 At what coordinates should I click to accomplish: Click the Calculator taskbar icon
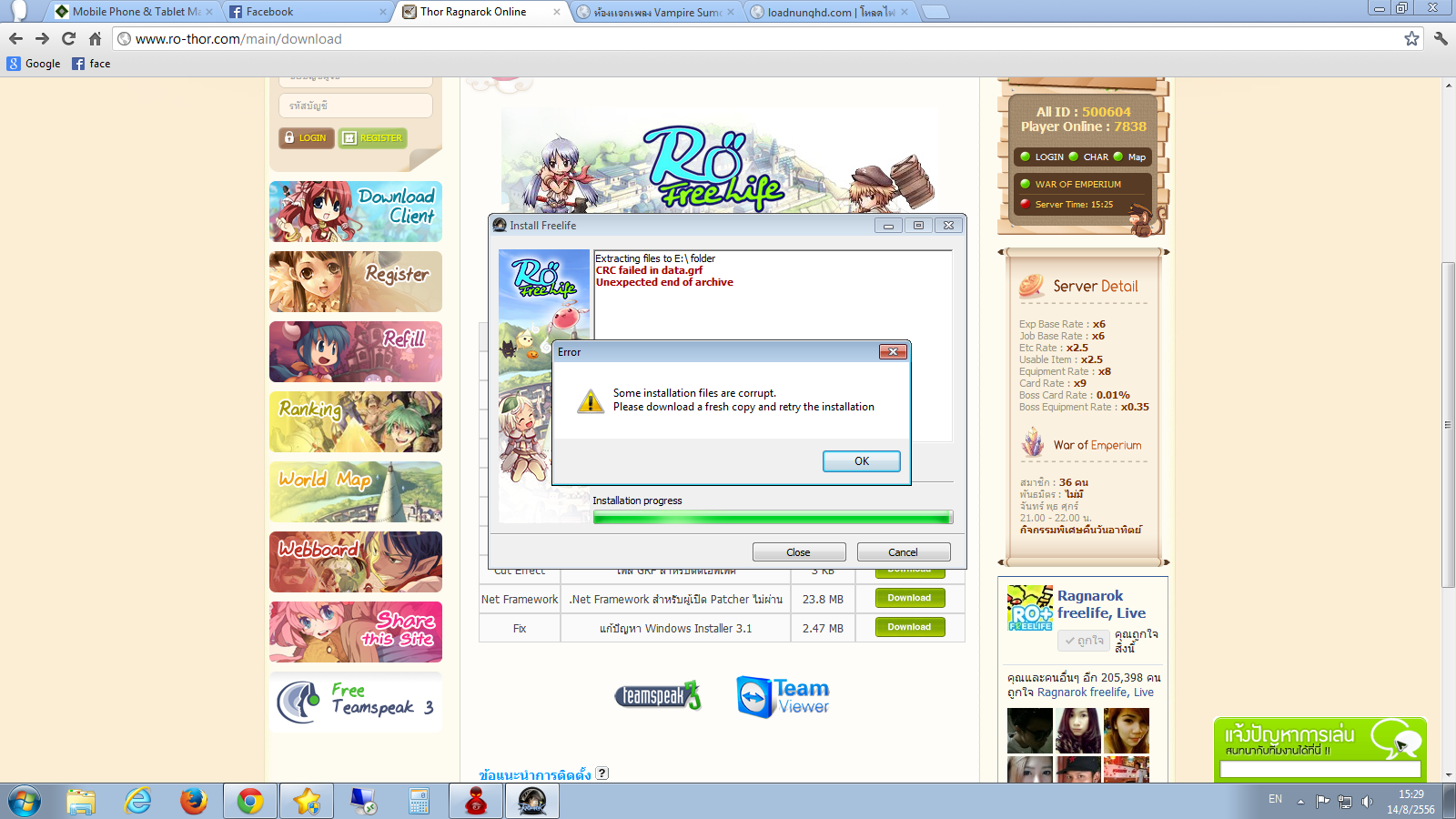pos(419,802)
